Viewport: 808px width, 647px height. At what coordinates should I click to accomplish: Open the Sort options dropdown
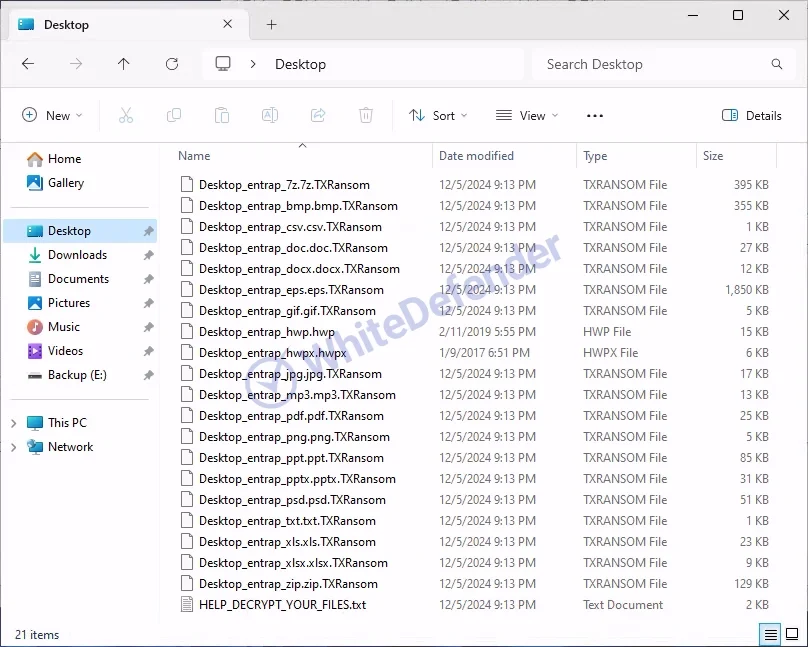pyautogui.click(x=433, y=116)
